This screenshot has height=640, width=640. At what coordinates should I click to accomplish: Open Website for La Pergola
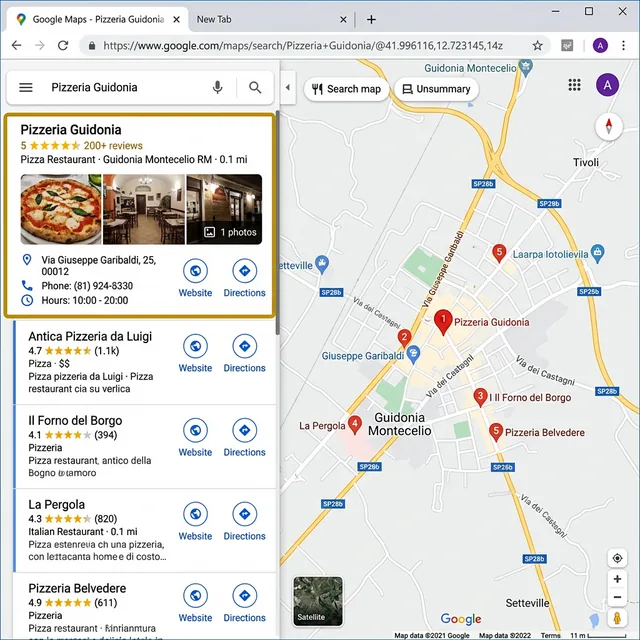pos(195,522)
